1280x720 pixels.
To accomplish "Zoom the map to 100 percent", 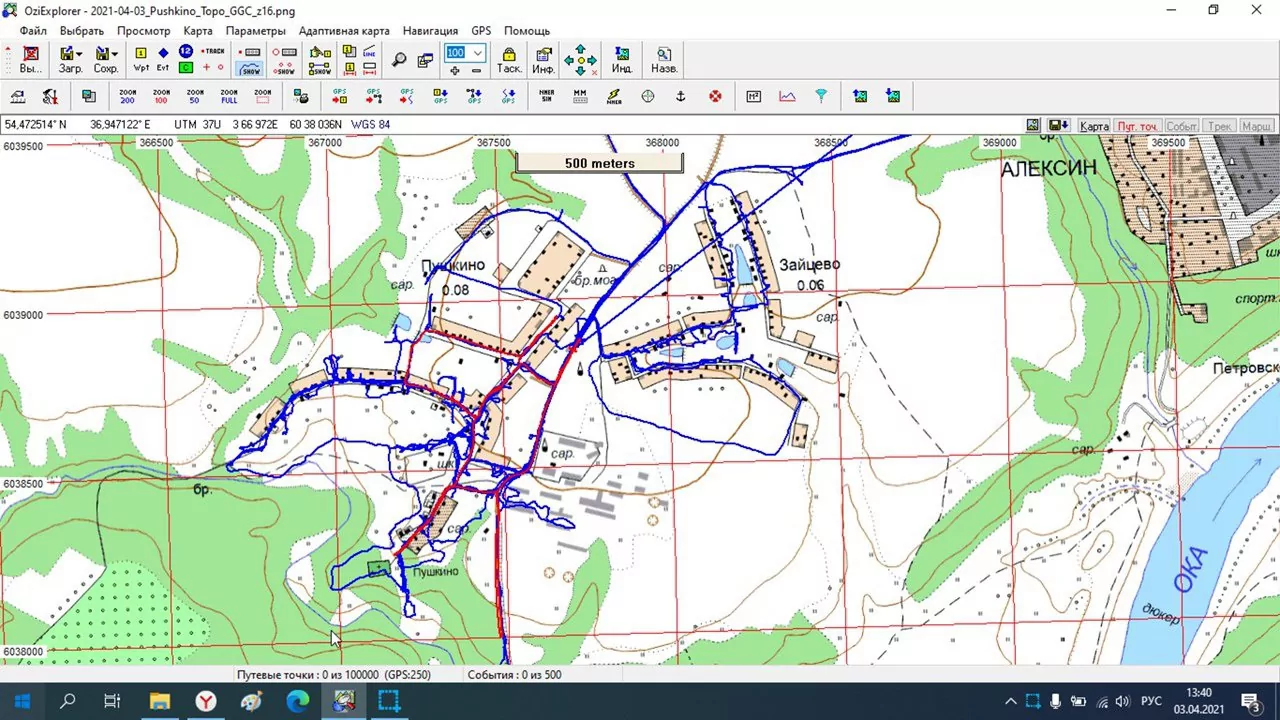I will [161, 96].
